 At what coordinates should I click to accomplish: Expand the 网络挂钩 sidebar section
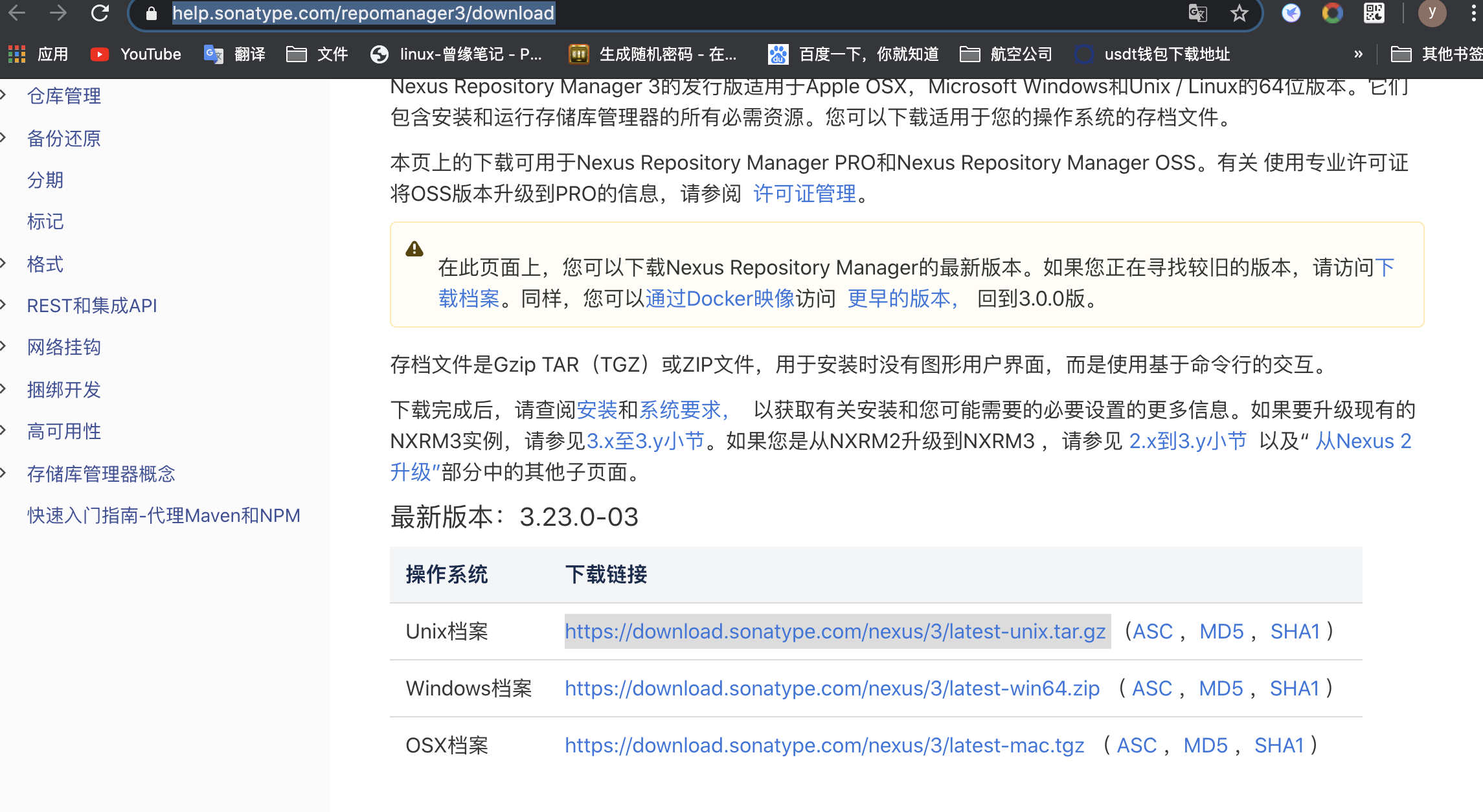pos(4,347)
